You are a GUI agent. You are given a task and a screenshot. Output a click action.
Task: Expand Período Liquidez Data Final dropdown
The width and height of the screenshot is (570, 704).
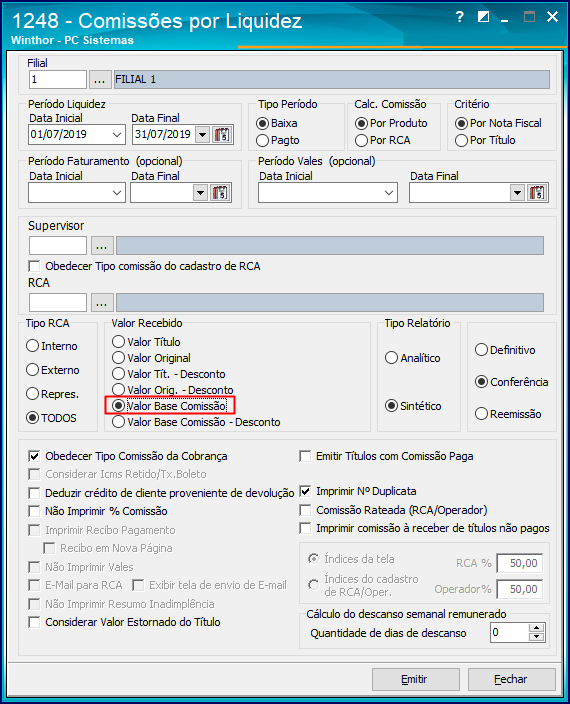tap(203, 134)
